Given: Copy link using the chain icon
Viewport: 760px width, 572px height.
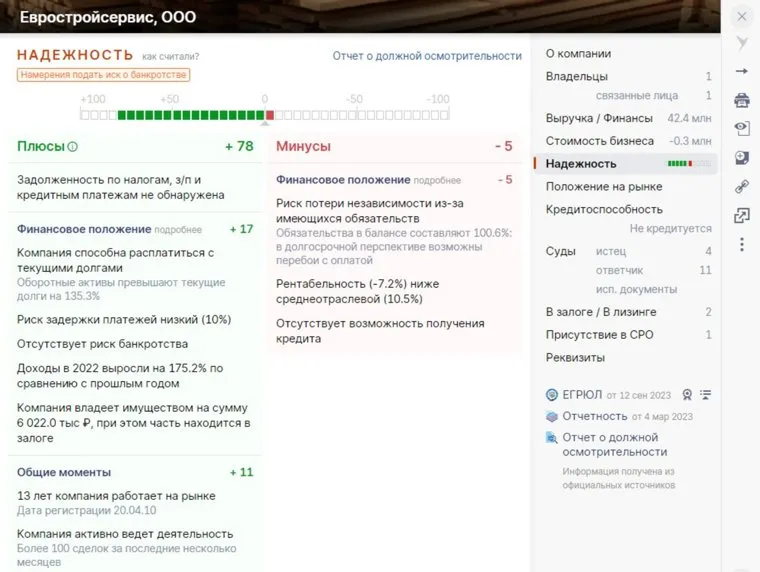Looking at the screenshot, I should click(x=741, y=186).
